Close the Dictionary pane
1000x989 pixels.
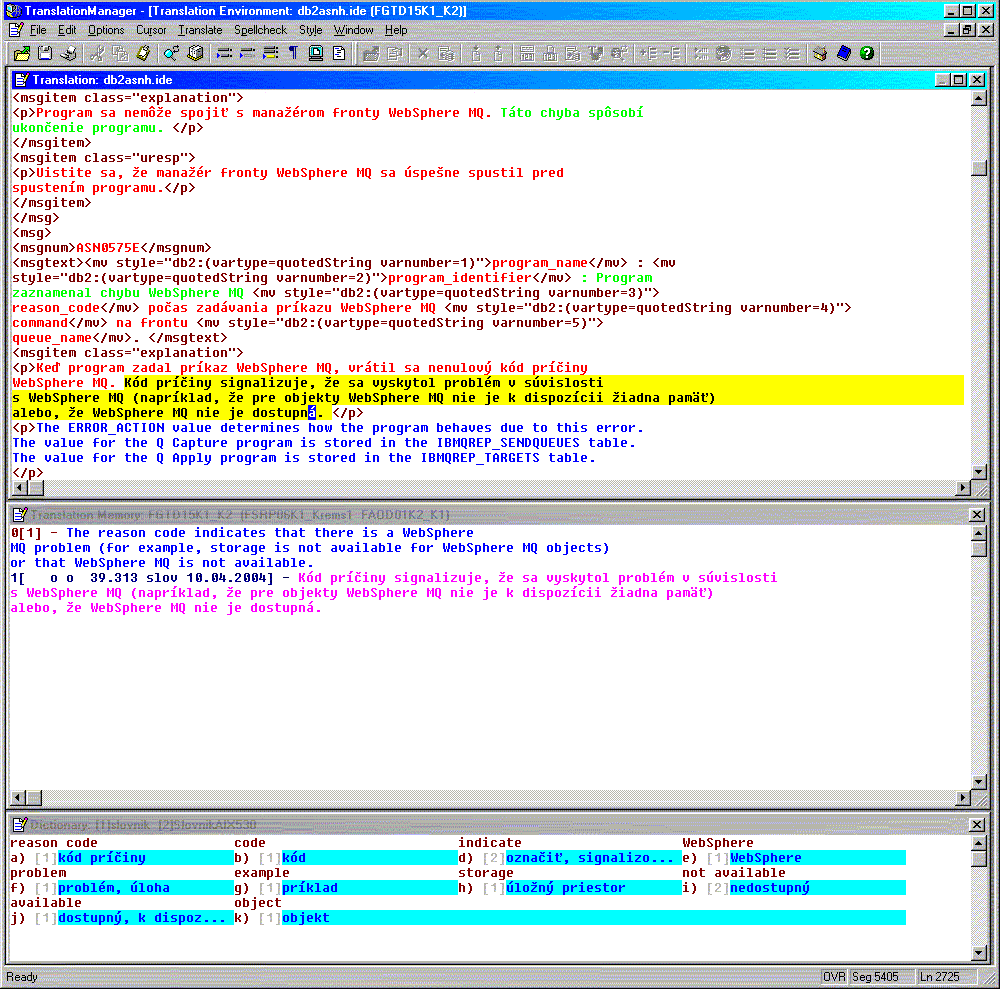[x=977, y=824]
